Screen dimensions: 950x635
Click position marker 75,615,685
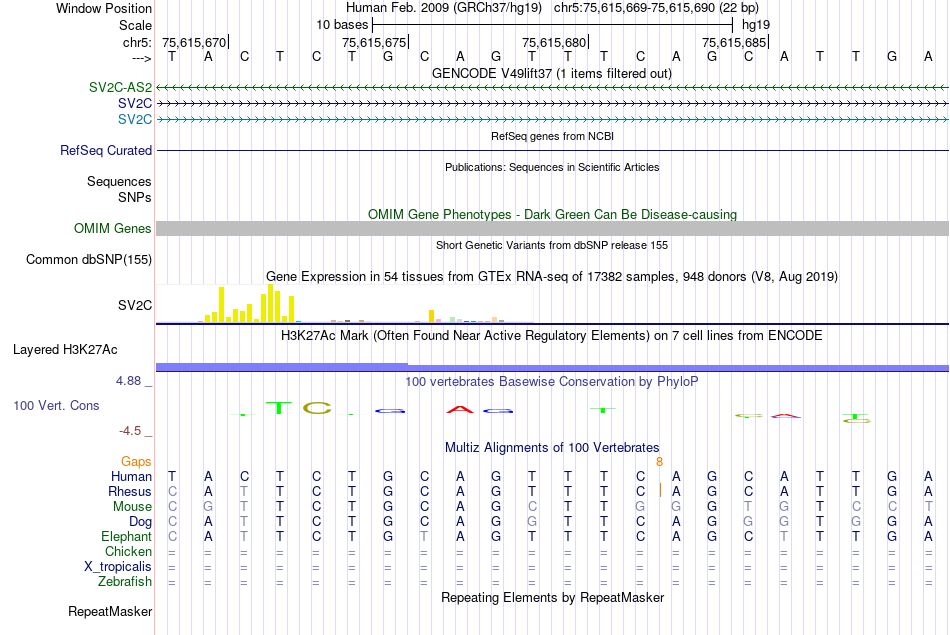[x=734, y=42]
